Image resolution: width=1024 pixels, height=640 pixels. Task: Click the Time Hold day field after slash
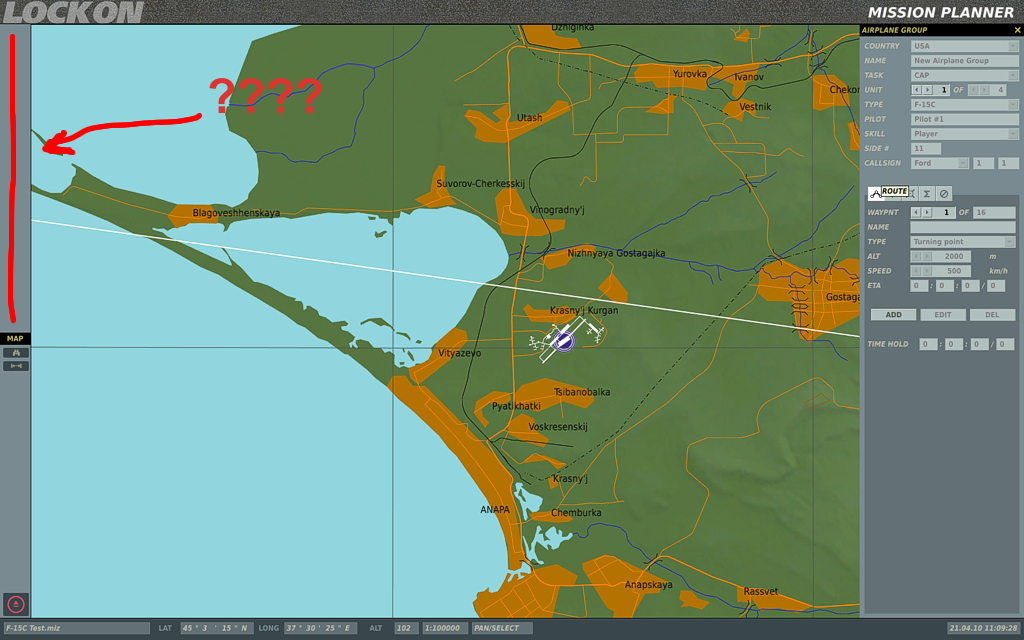(1005, 344)
